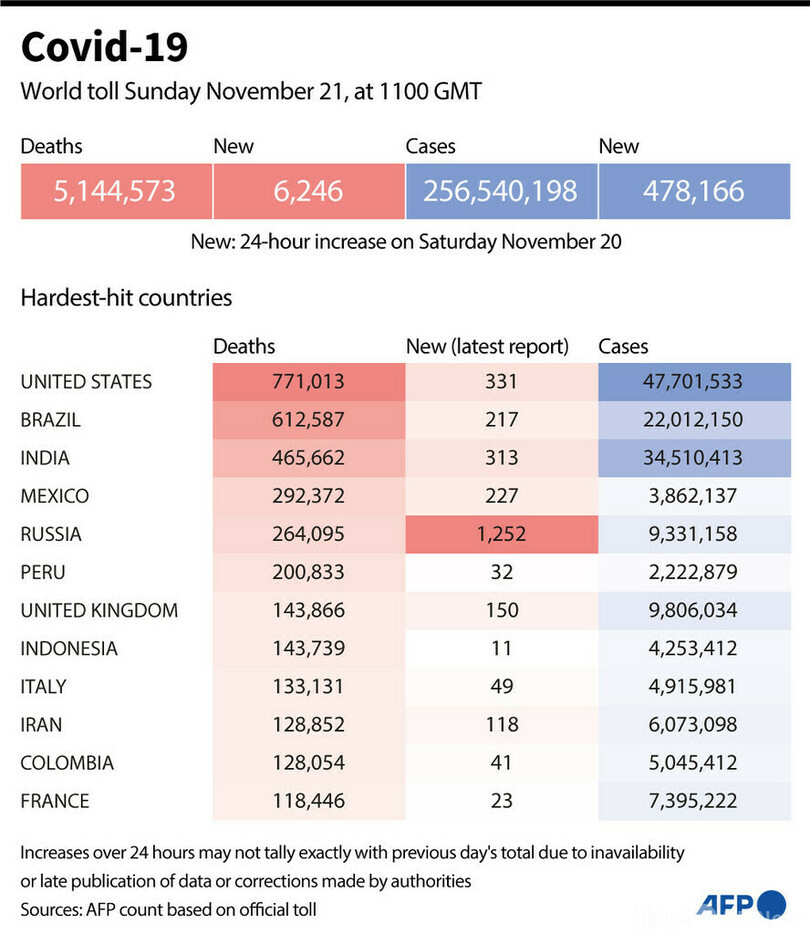Image resolution: width=810 pixels, height=934 pixels.
Task: Select the UNITED STATES row label
Action: (x=86, y=382)
